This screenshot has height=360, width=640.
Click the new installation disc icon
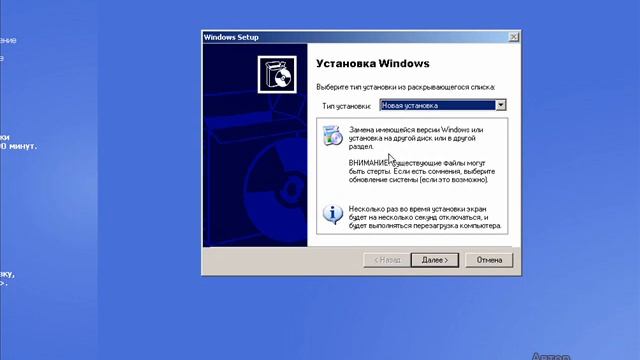[333, 136]
